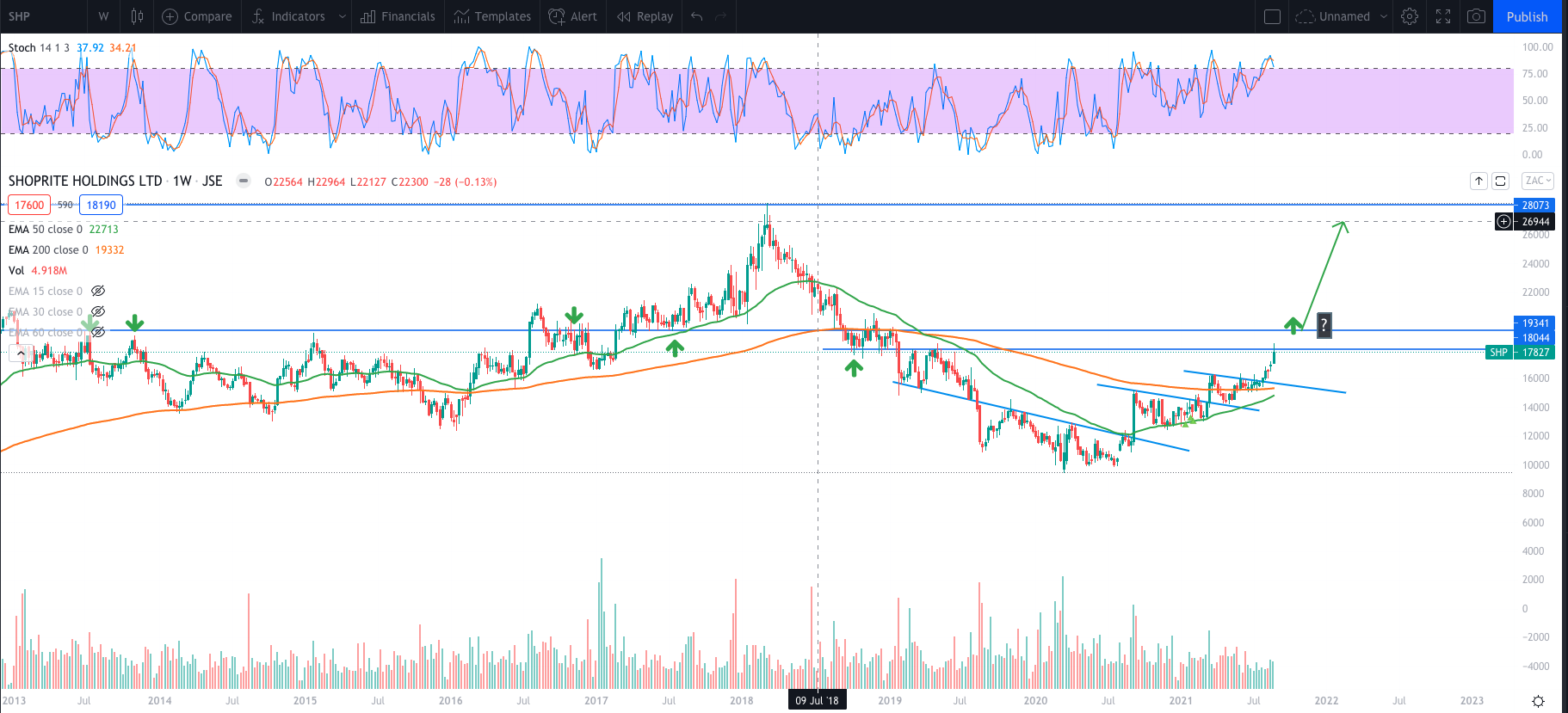Expand the Indicators favorites dropdown arrow
Image resolution: width=1568 pixels, height=713 pixels.
click(343, 16)
